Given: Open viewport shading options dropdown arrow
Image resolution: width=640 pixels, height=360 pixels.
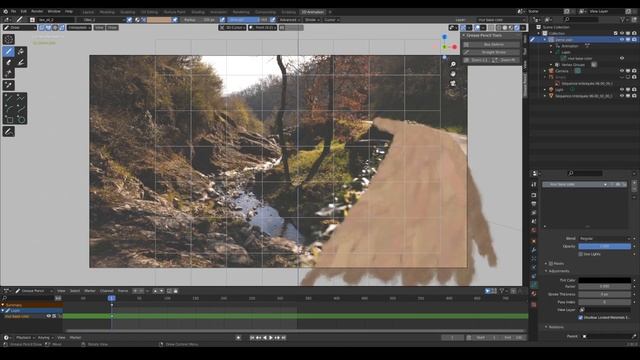Looking at the screenshot, I should [x=523, y=27].
